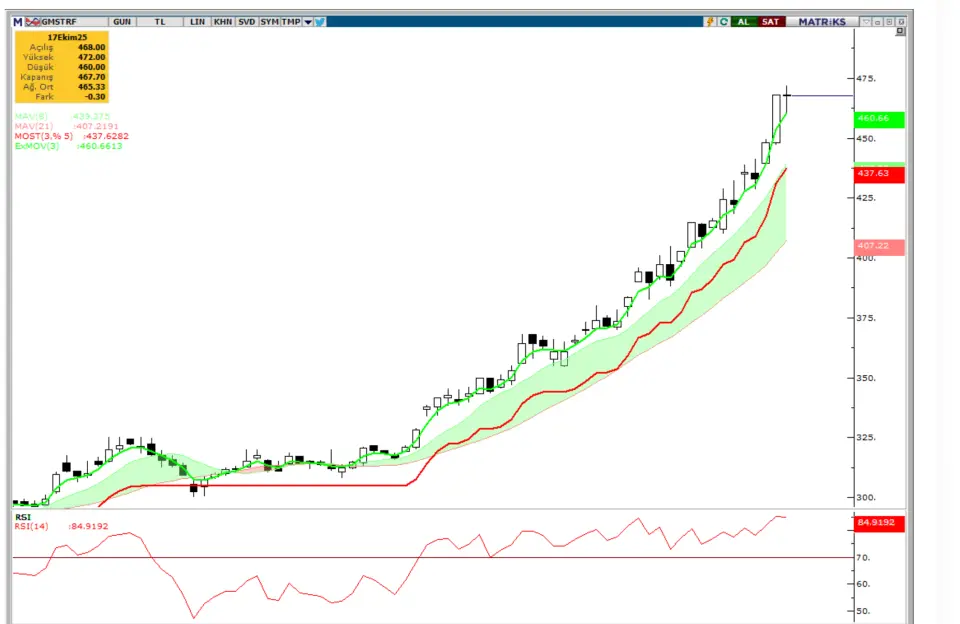Viewport: 960px width, 624px height.
Task: Click the chart symbol icon beside GMSTRF
Action: pyautogui.click(x=32, y=21)
